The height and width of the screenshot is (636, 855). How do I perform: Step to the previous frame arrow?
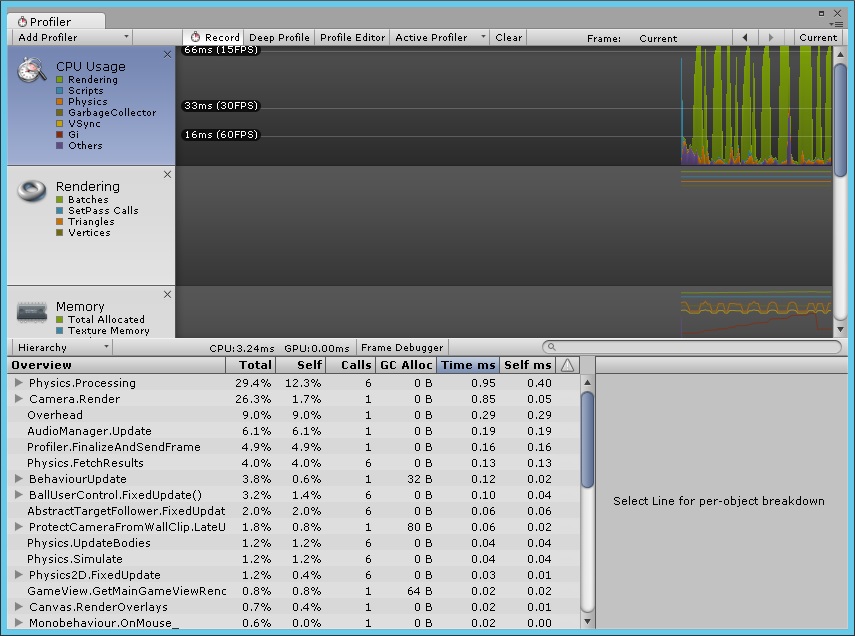pos(745,38)
